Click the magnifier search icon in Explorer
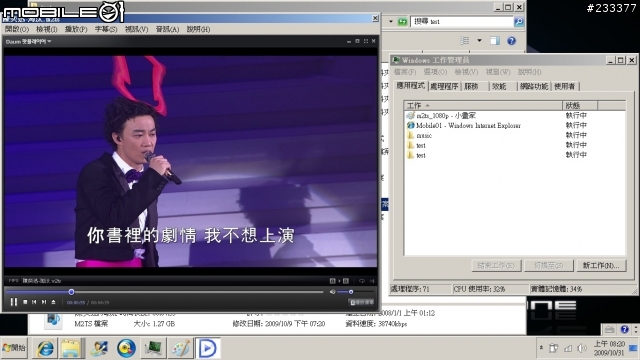640x360 pixels. point(519,21)
